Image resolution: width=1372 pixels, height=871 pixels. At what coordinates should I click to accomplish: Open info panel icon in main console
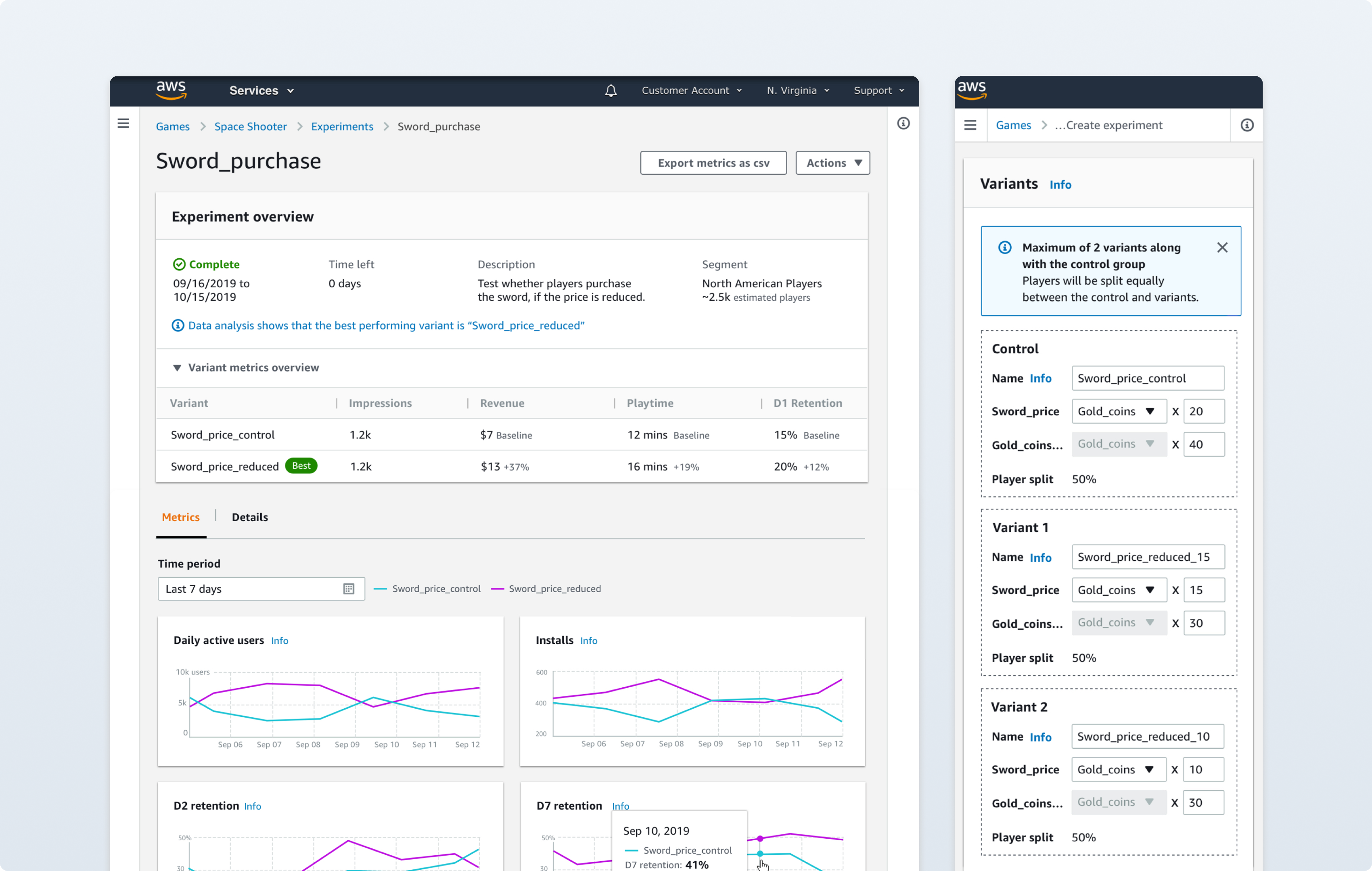[904, 123]
